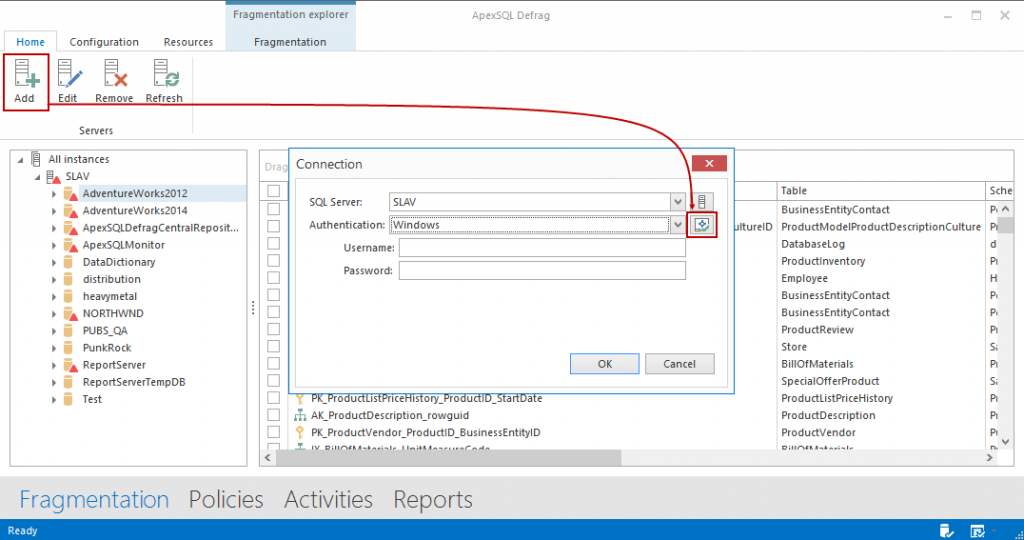Click the horizontal scrollbar thumb in grid
1024x540 pixels.
(x=448, y=458)
